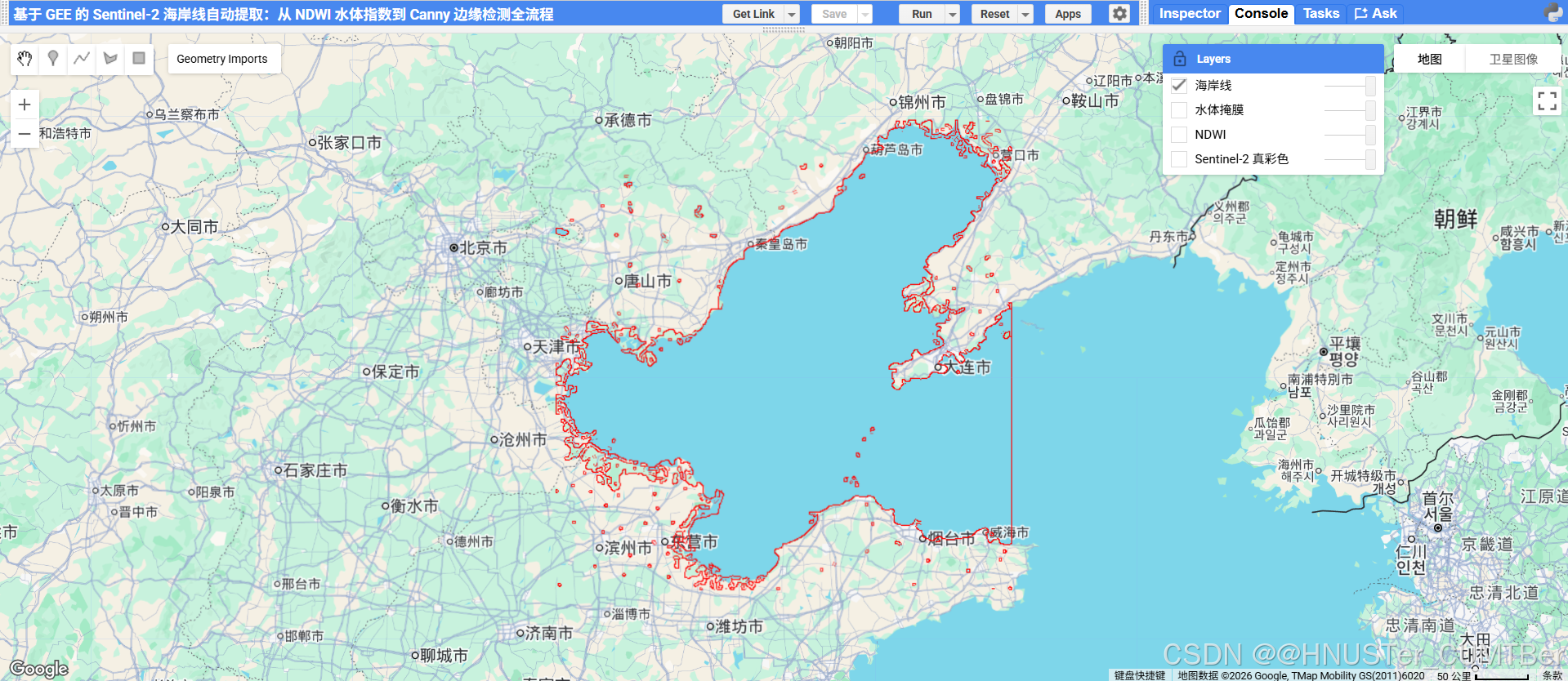Enable the NDWI layer checkbox
1568x681 pixels.
(x=1179, y=135)
